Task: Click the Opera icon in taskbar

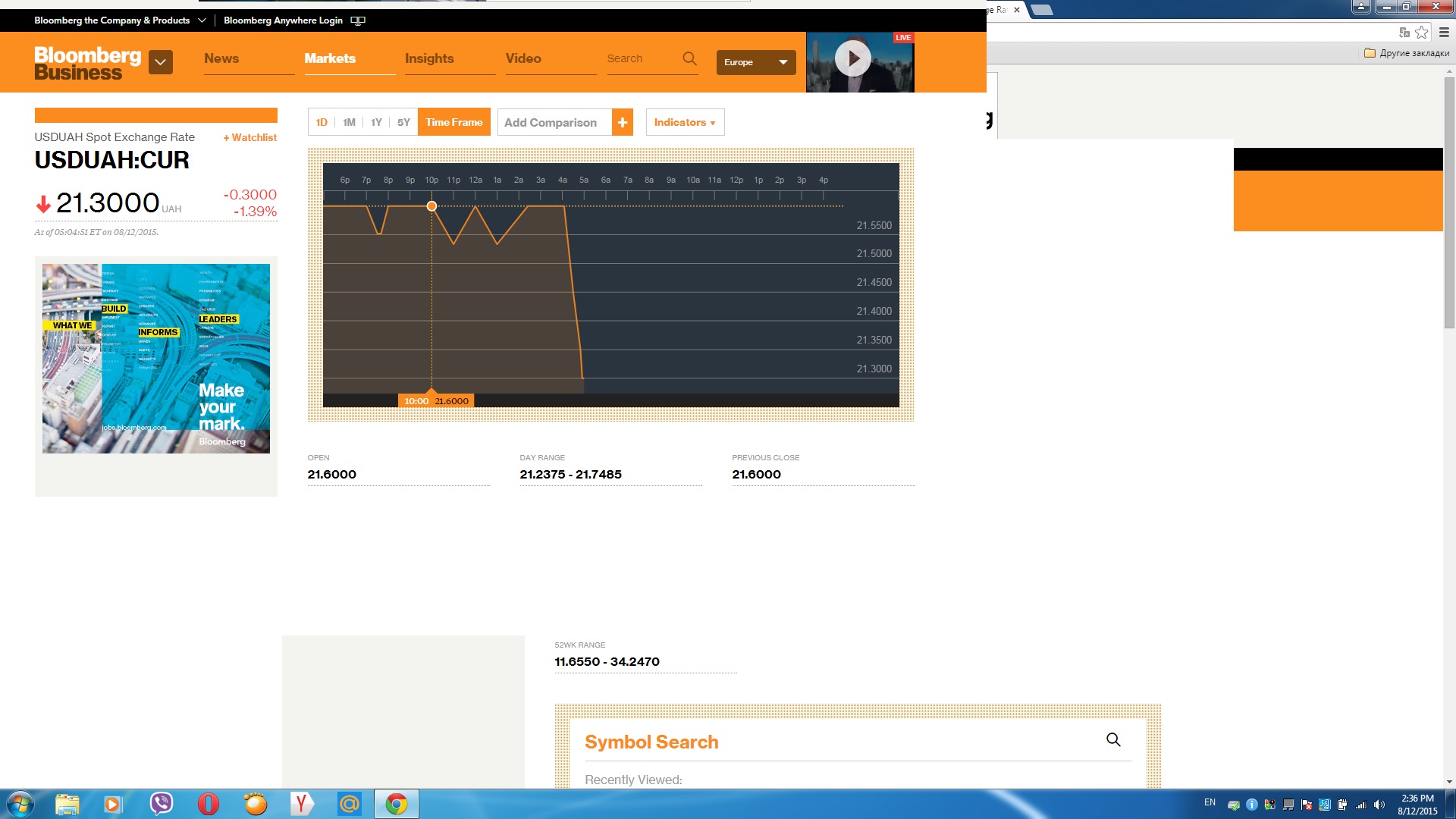Action: click(x=208, y=803)
